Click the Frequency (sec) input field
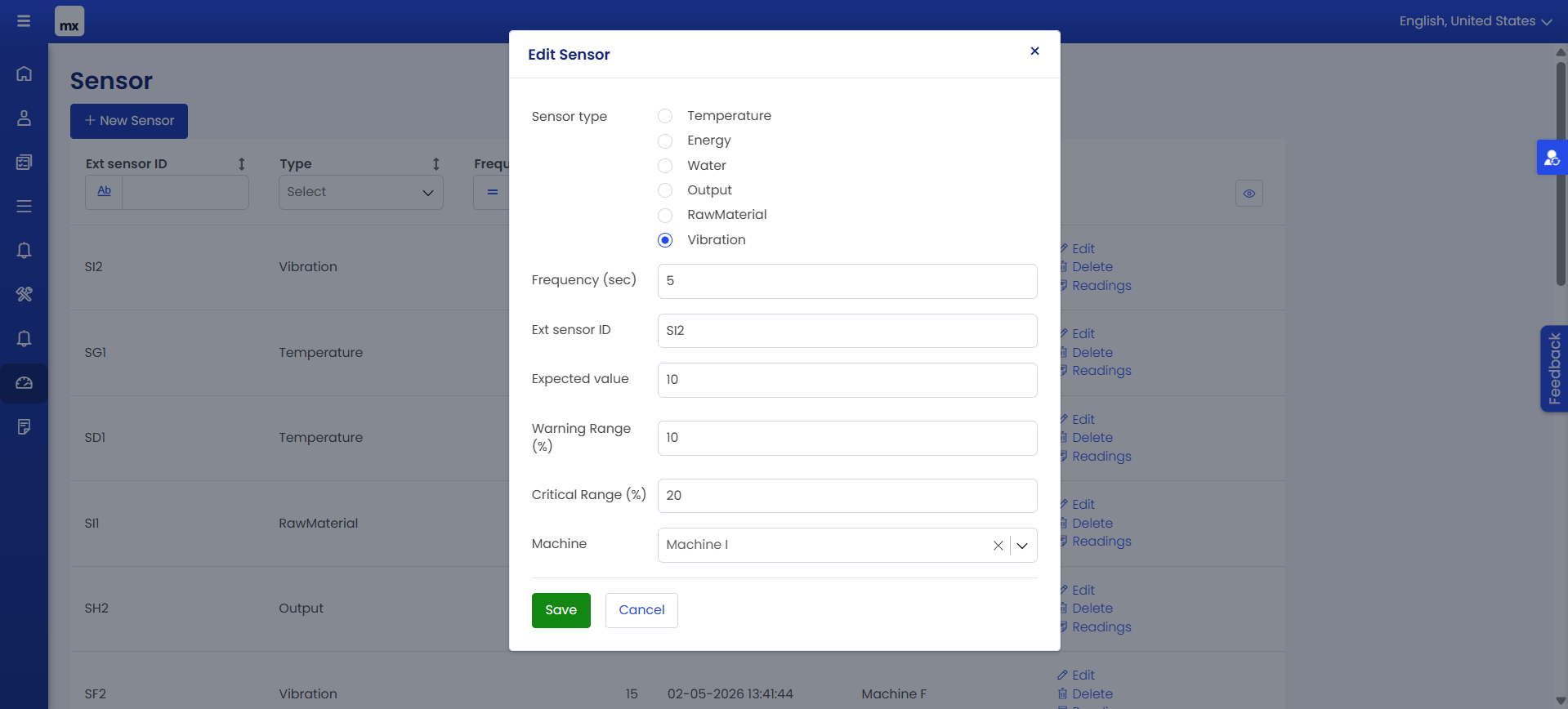 tap(847, 281)
